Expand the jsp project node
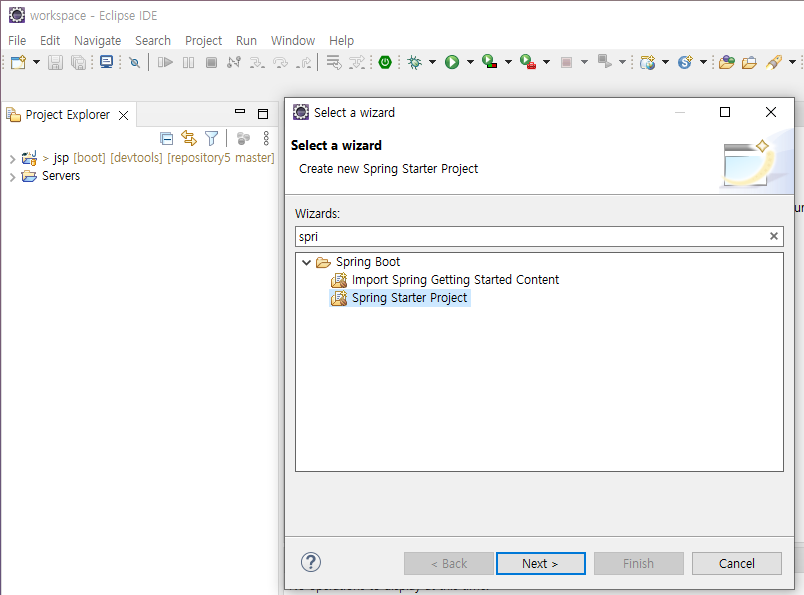This screenshot has width=804, height=595. point(12,159)
